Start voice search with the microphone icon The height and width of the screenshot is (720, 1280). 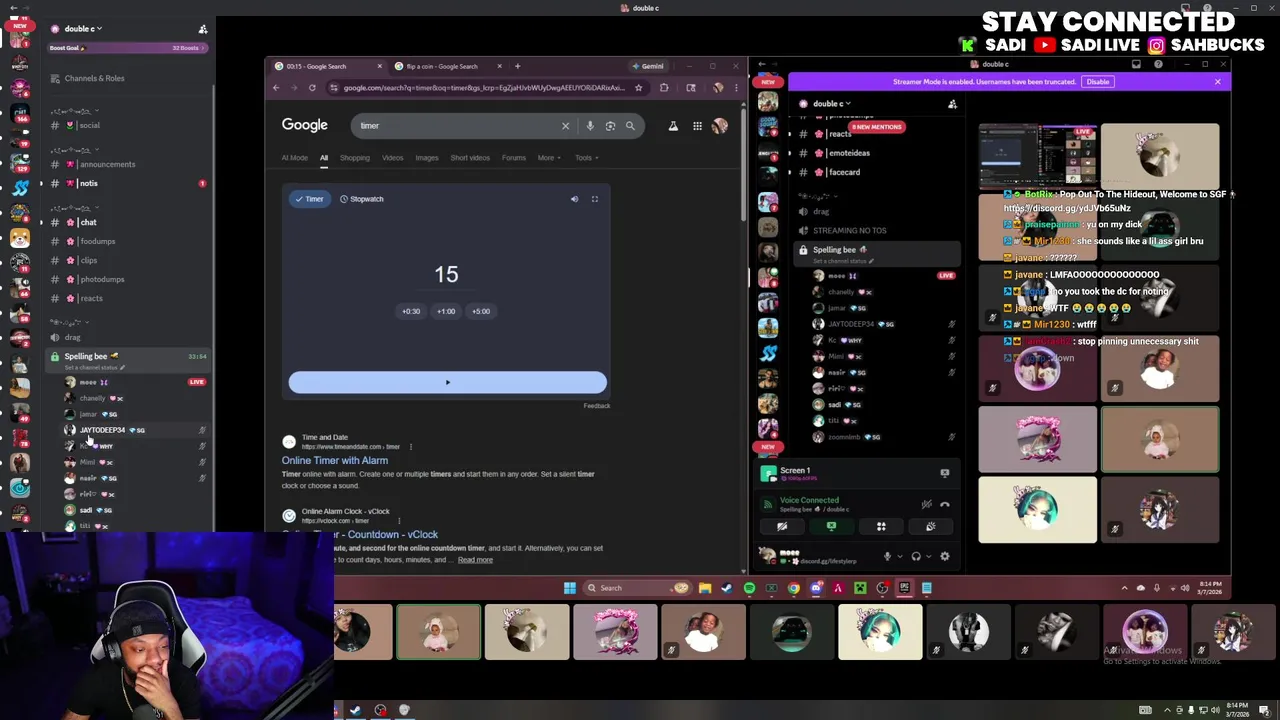(x=590, y=126)
